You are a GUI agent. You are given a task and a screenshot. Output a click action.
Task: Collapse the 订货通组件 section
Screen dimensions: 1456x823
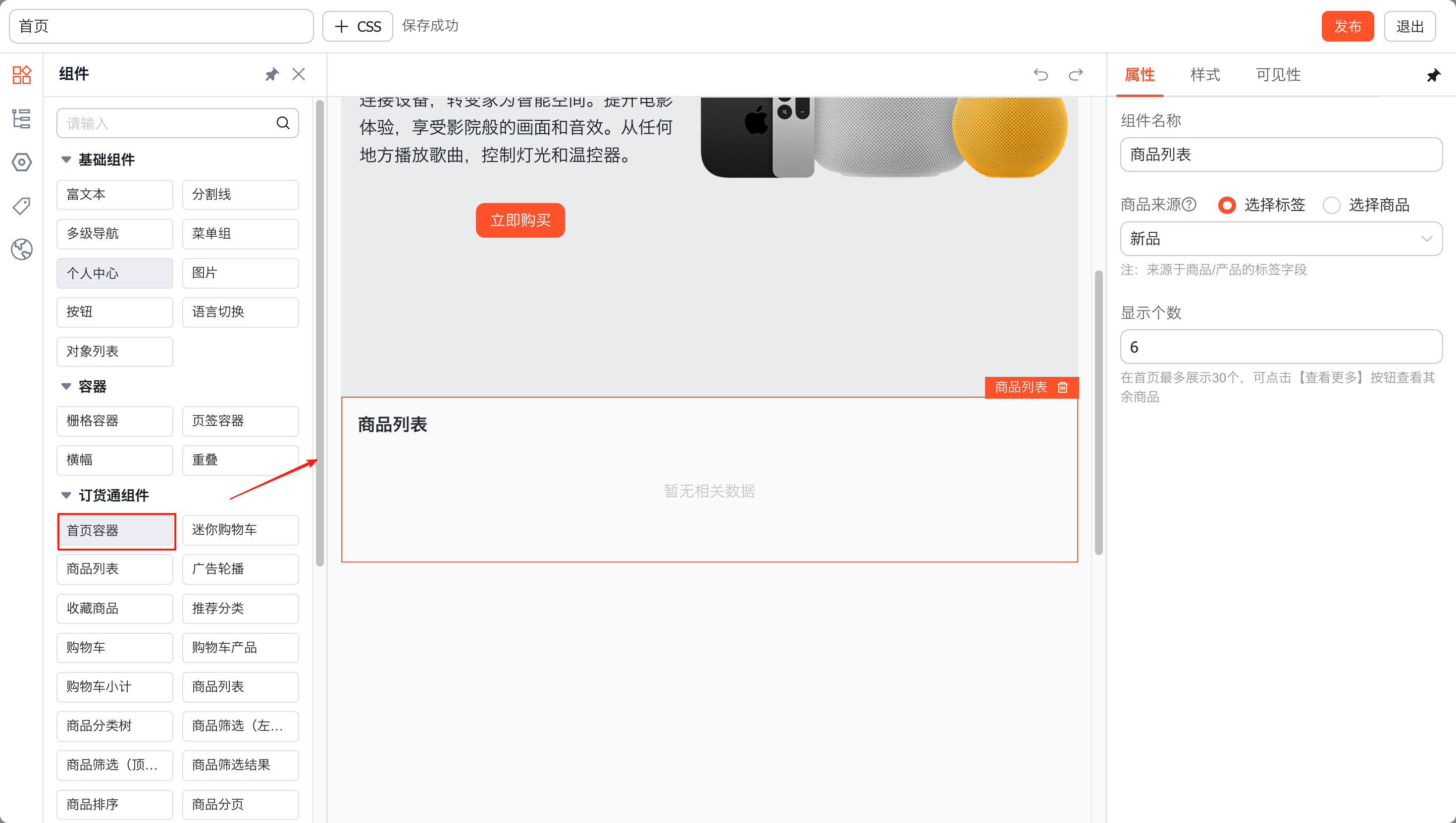[66, 495]
